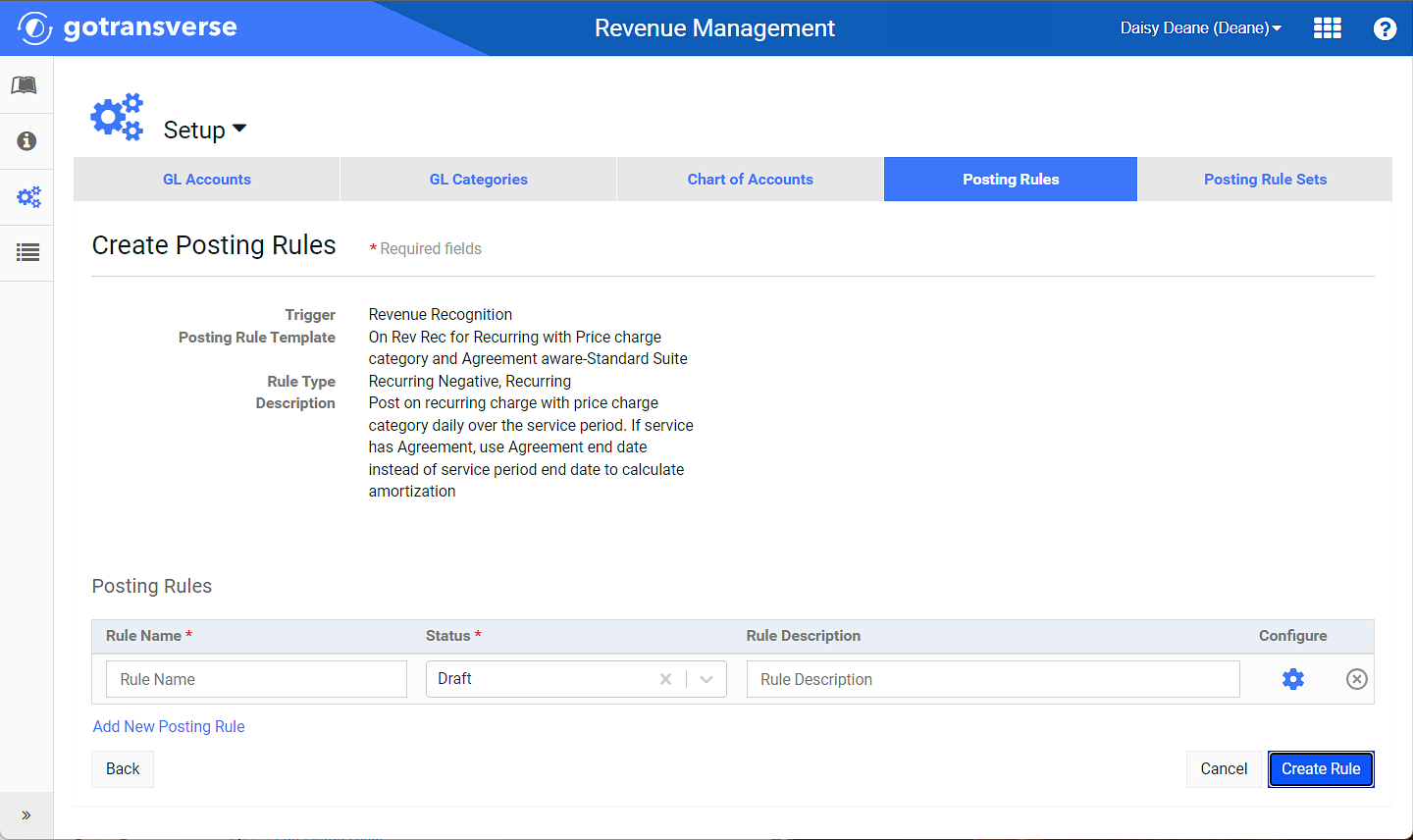Open the app grid launcher icon
The height and width of the screenshot is (840, 1413).
(x=1327, y=28)
